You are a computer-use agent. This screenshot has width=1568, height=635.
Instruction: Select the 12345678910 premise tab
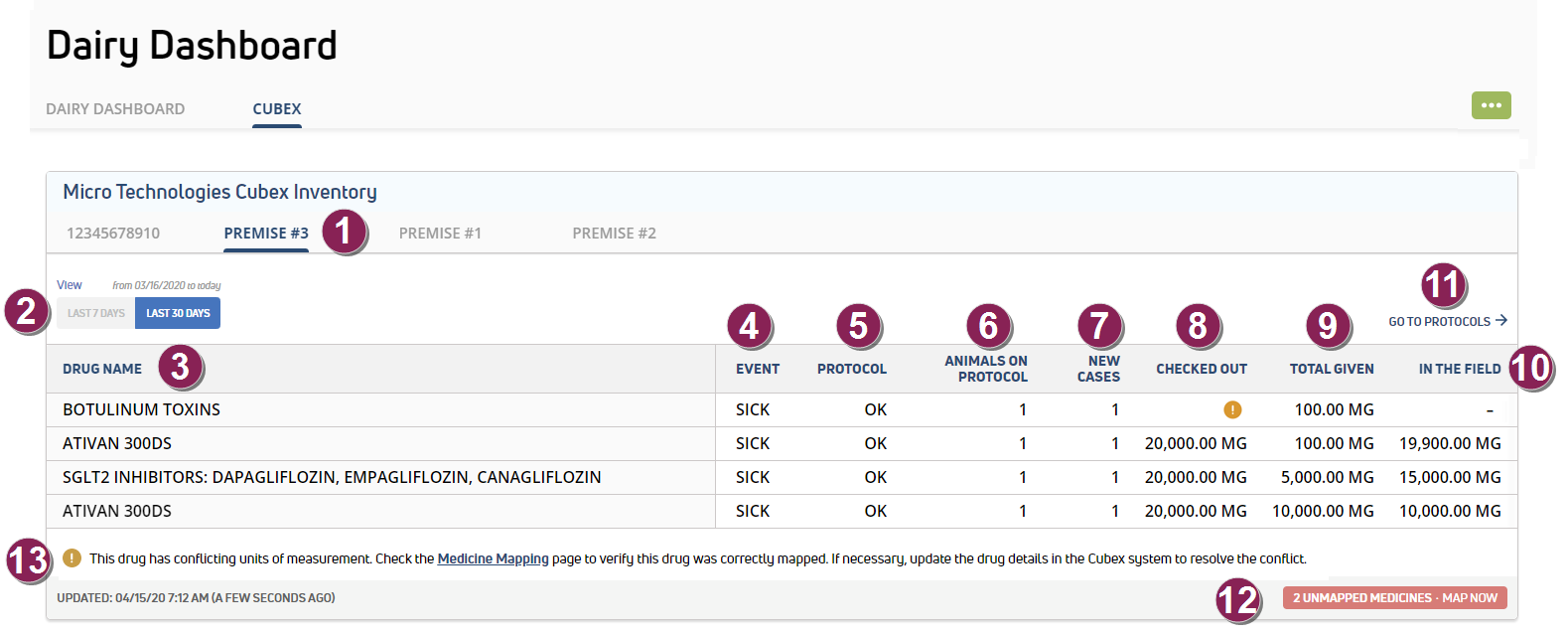113,234
